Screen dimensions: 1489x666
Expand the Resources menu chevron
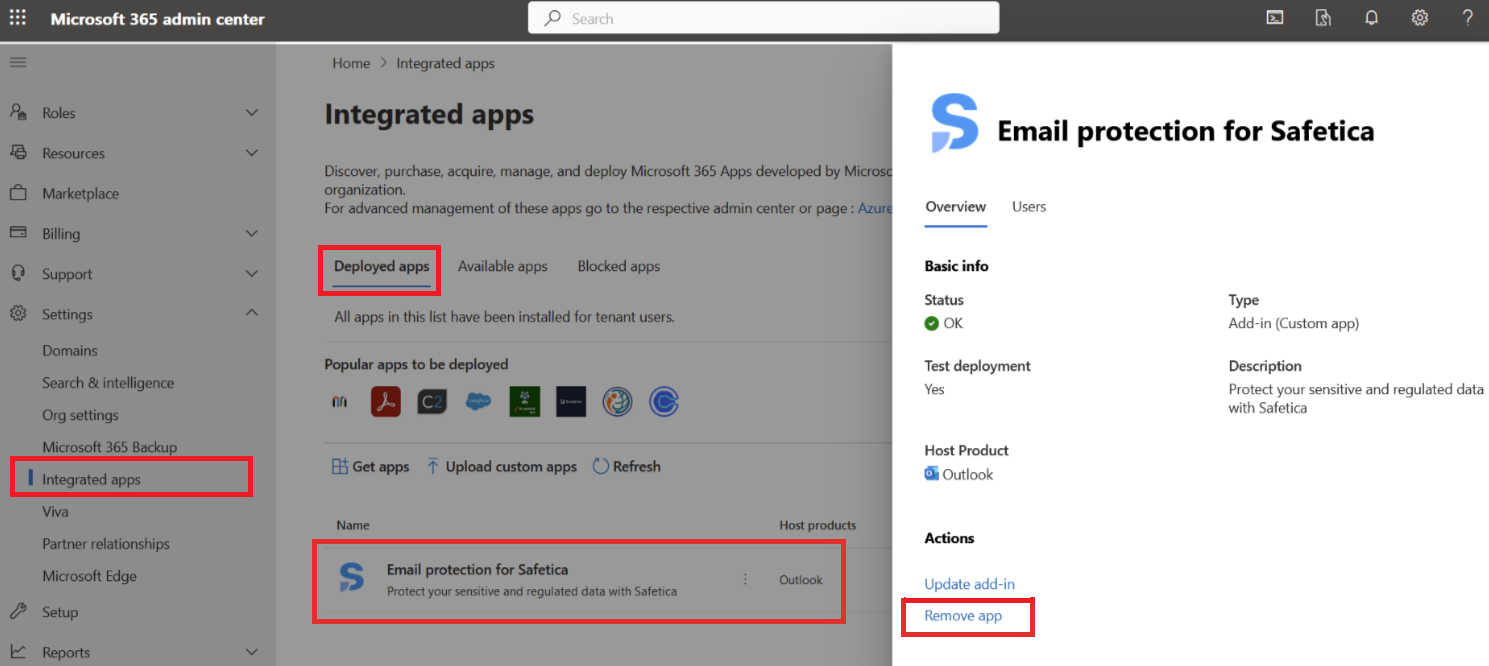coord(252,153)
